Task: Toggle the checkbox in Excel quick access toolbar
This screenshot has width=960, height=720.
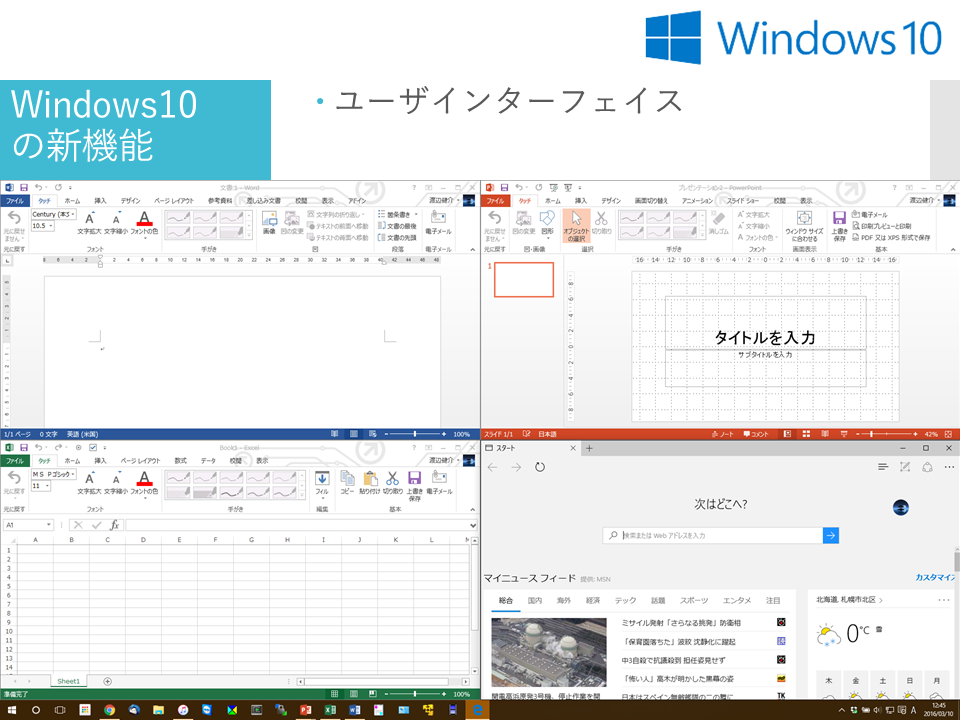Action: click(x=92, y=448)
